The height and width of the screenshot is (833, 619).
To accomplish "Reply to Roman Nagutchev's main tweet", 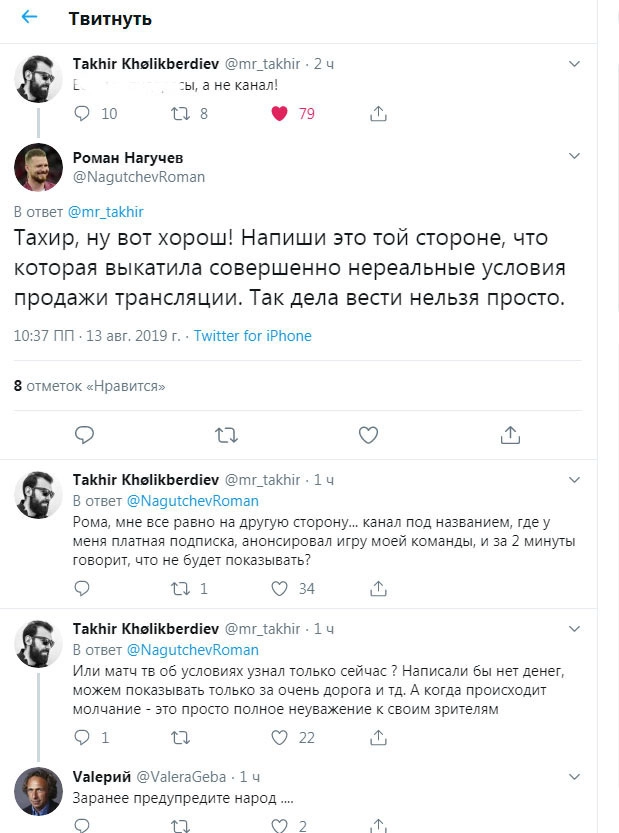I will (x=85, y=434).
